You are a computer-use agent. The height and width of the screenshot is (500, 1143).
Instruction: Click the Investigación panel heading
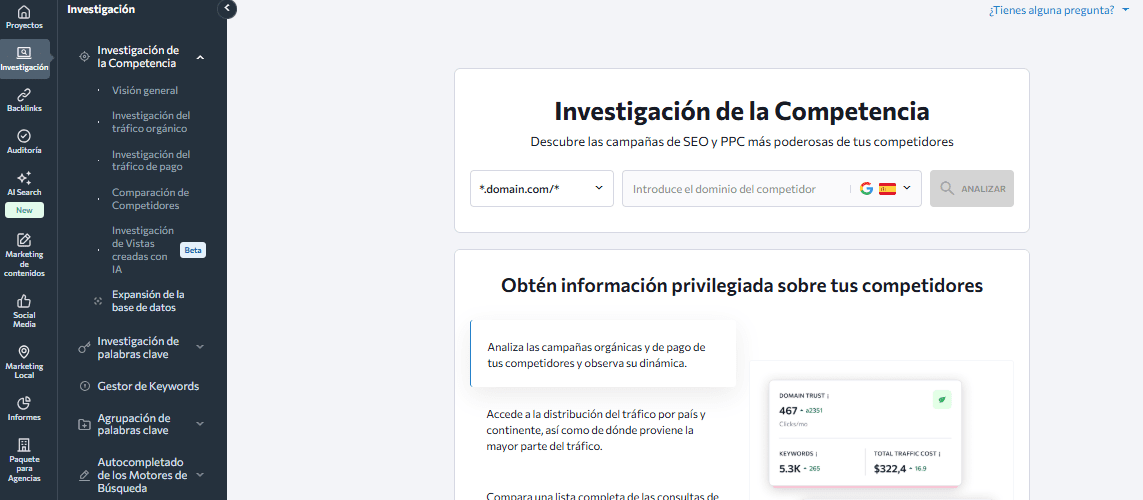[x=101, y=9]
